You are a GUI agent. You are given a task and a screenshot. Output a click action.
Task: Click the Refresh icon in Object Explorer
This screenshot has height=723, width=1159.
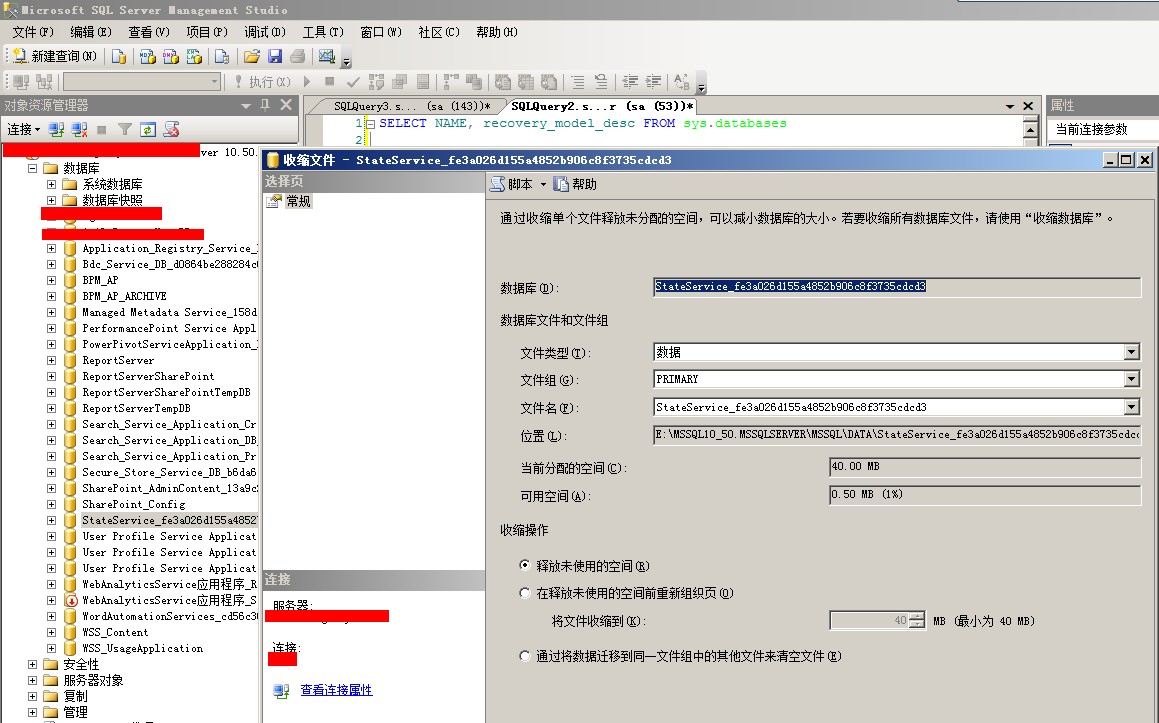point(148,130)
